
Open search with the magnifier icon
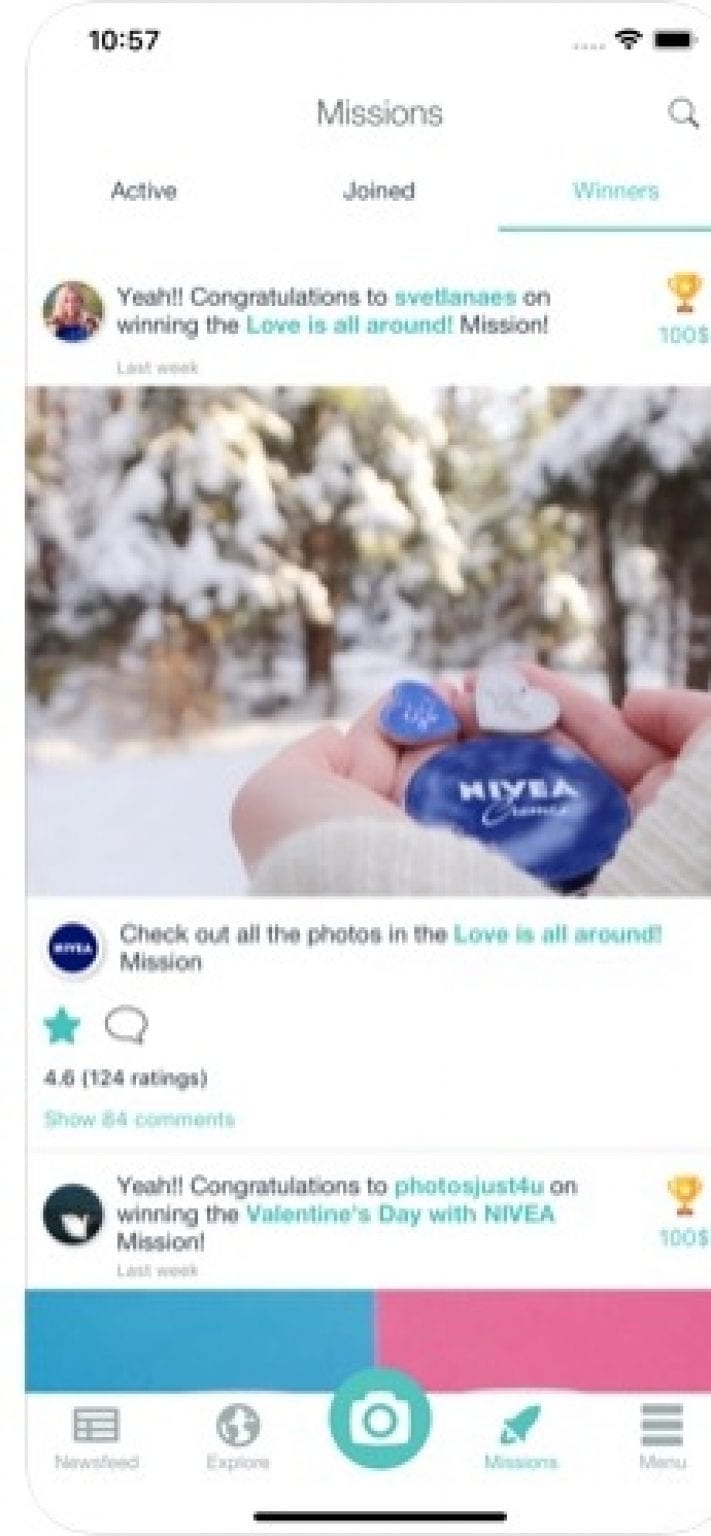tap(683, 115)
